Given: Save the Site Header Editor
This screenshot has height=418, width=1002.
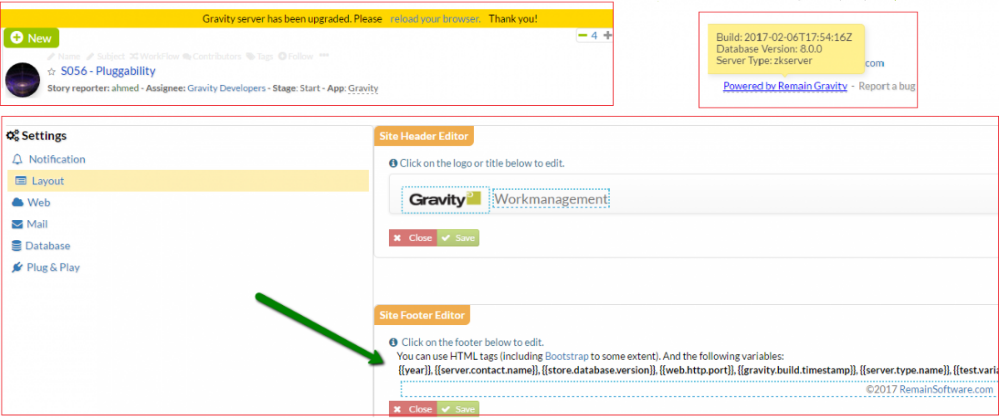Looking at the screenshot, I should [458, 238].
